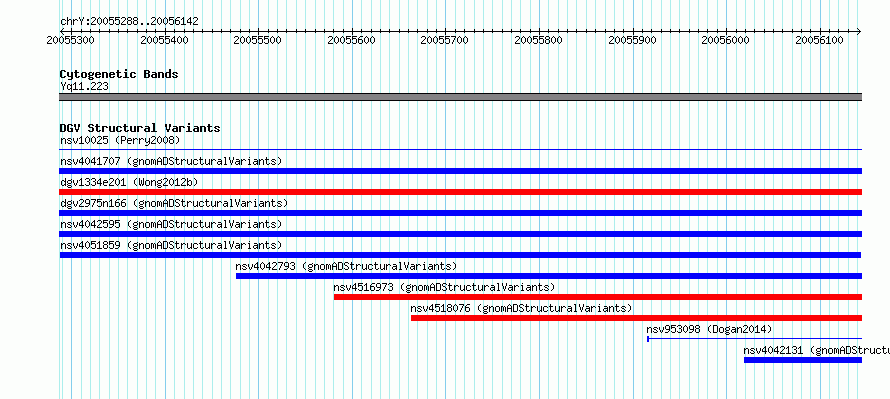
Task: Click the blue nsv4041707 variant bar
Action: (461, 171)
